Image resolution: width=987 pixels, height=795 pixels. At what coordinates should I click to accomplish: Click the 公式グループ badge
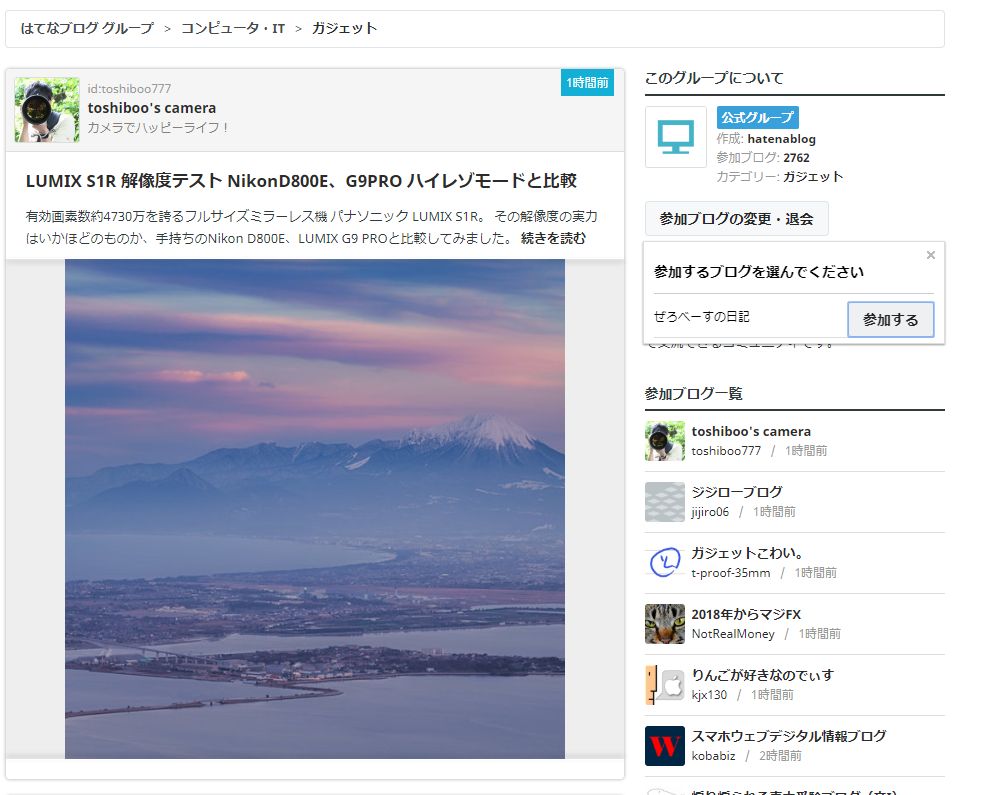(x=757, y=118)
